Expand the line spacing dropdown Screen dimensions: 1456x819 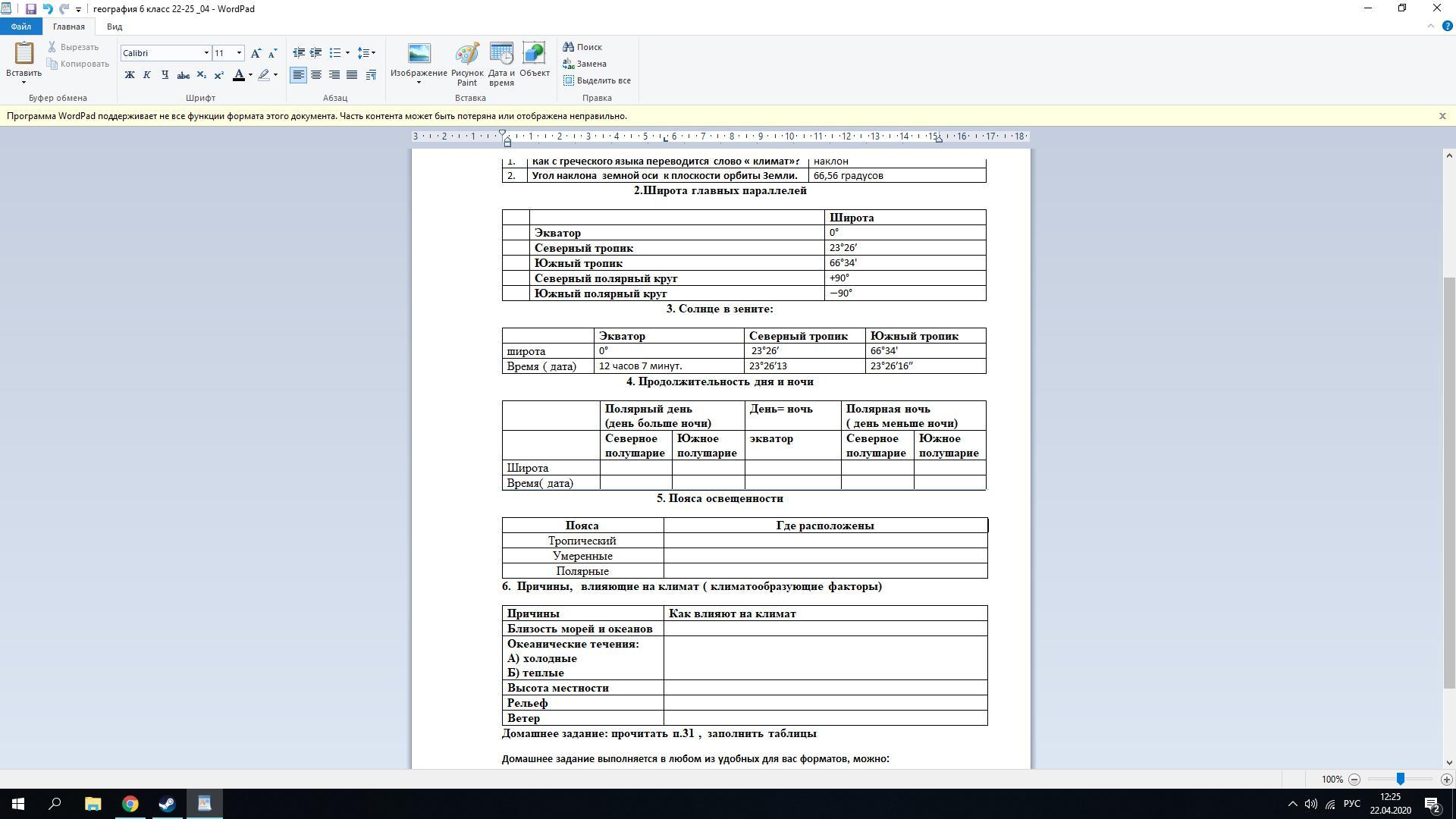(373, 53)
